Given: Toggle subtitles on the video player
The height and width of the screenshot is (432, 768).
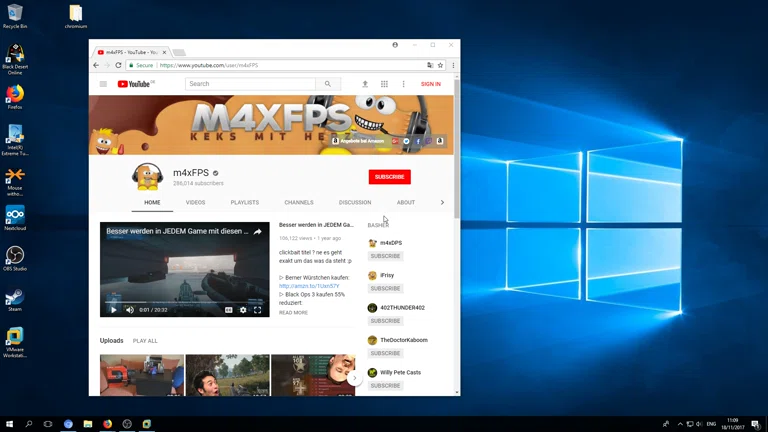Looking at the screenshot, I should click(228, 310).
